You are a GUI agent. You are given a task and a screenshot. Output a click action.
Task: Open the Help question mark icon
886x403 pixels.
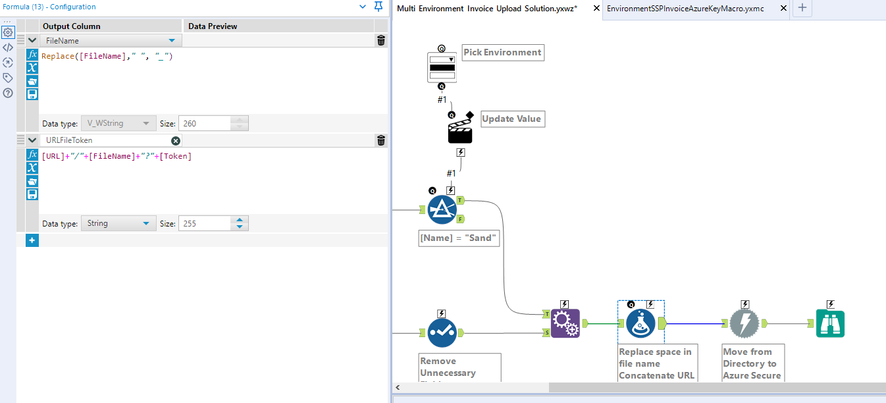8,93
